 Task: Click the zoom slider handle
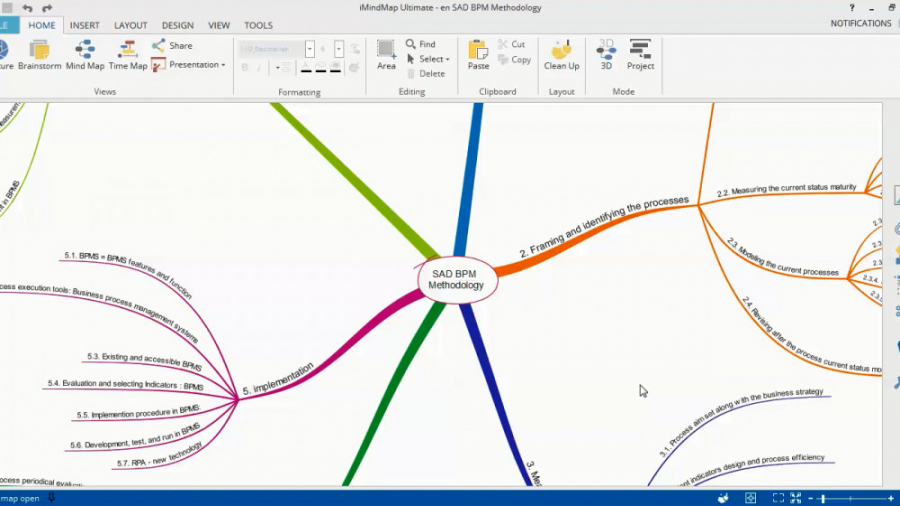[x=823, y=499]
